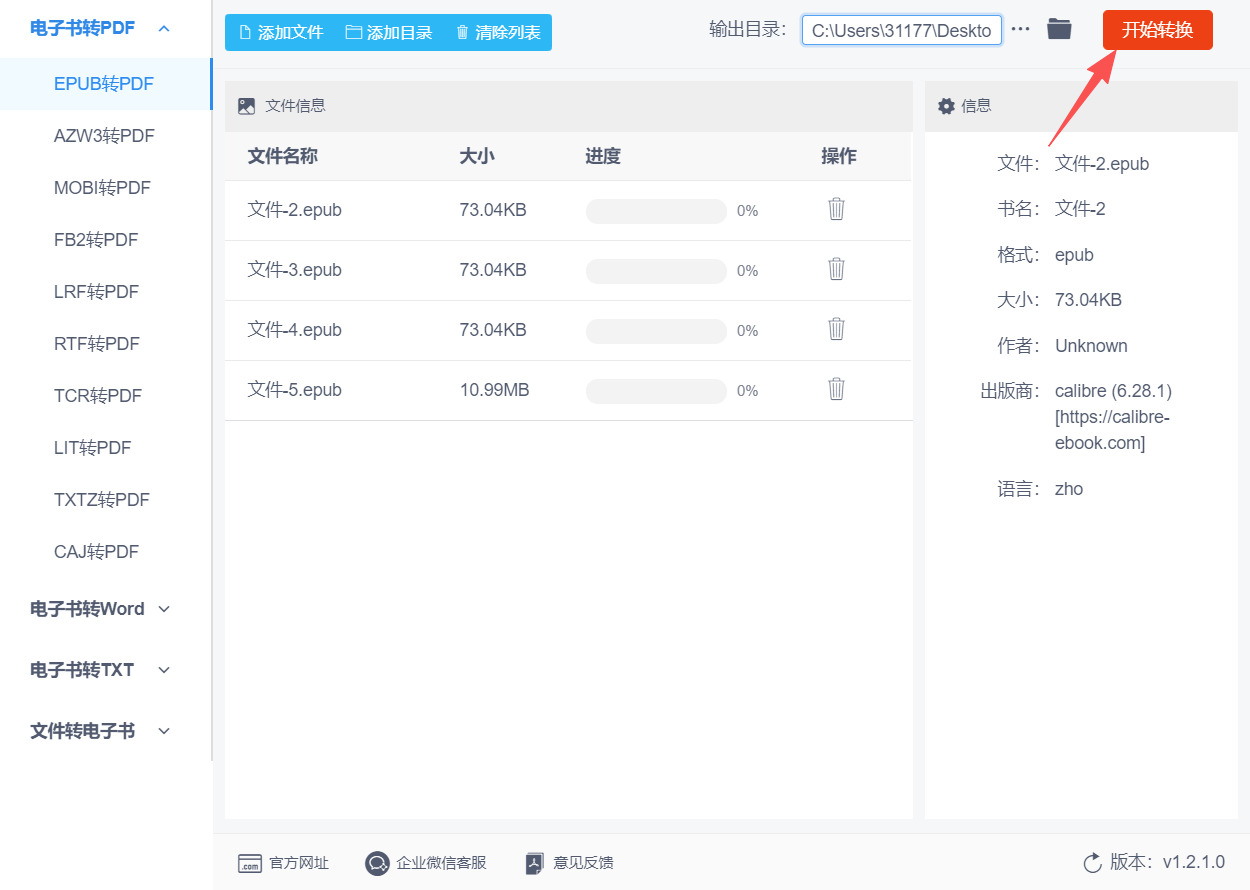The height and width of the screenshot is (890, 1250).
Task: Click 添加文件 button
Action: point(281,33)
